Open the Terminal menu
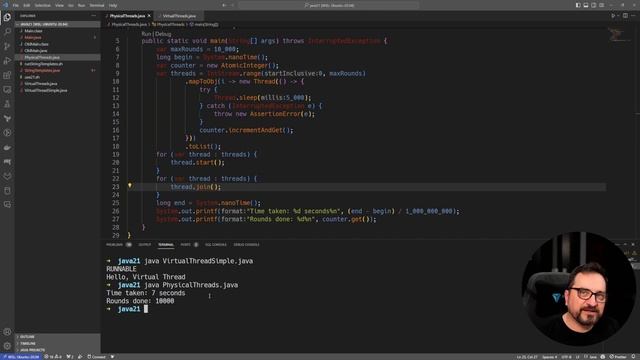 point(97,5)
